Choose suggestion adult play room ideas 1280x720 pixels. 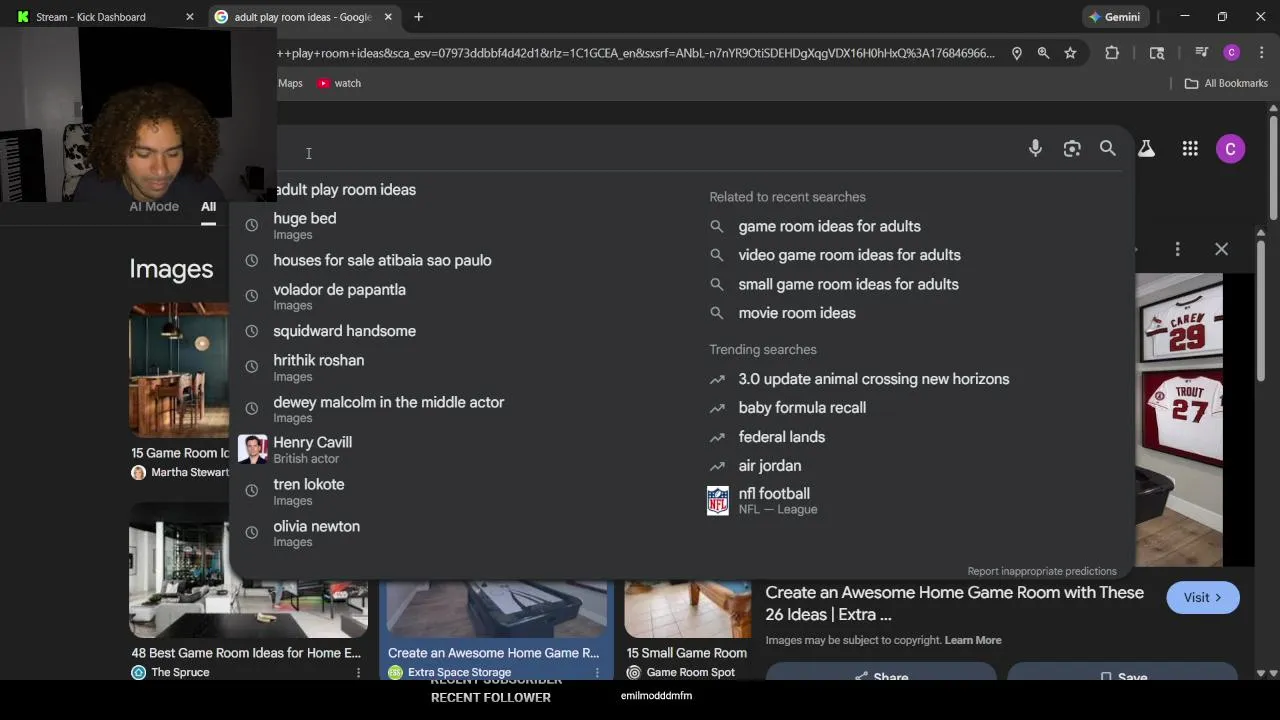(343, 190)
